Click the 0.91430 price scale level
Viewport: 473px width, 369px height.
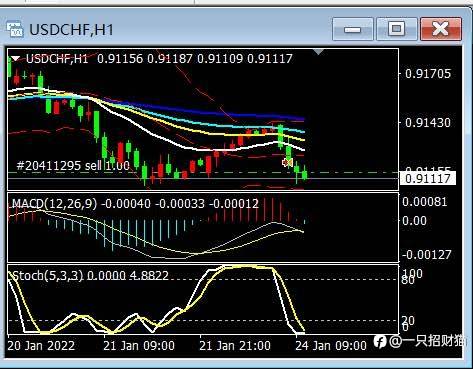pyautogui.click(x=428, y=123)
